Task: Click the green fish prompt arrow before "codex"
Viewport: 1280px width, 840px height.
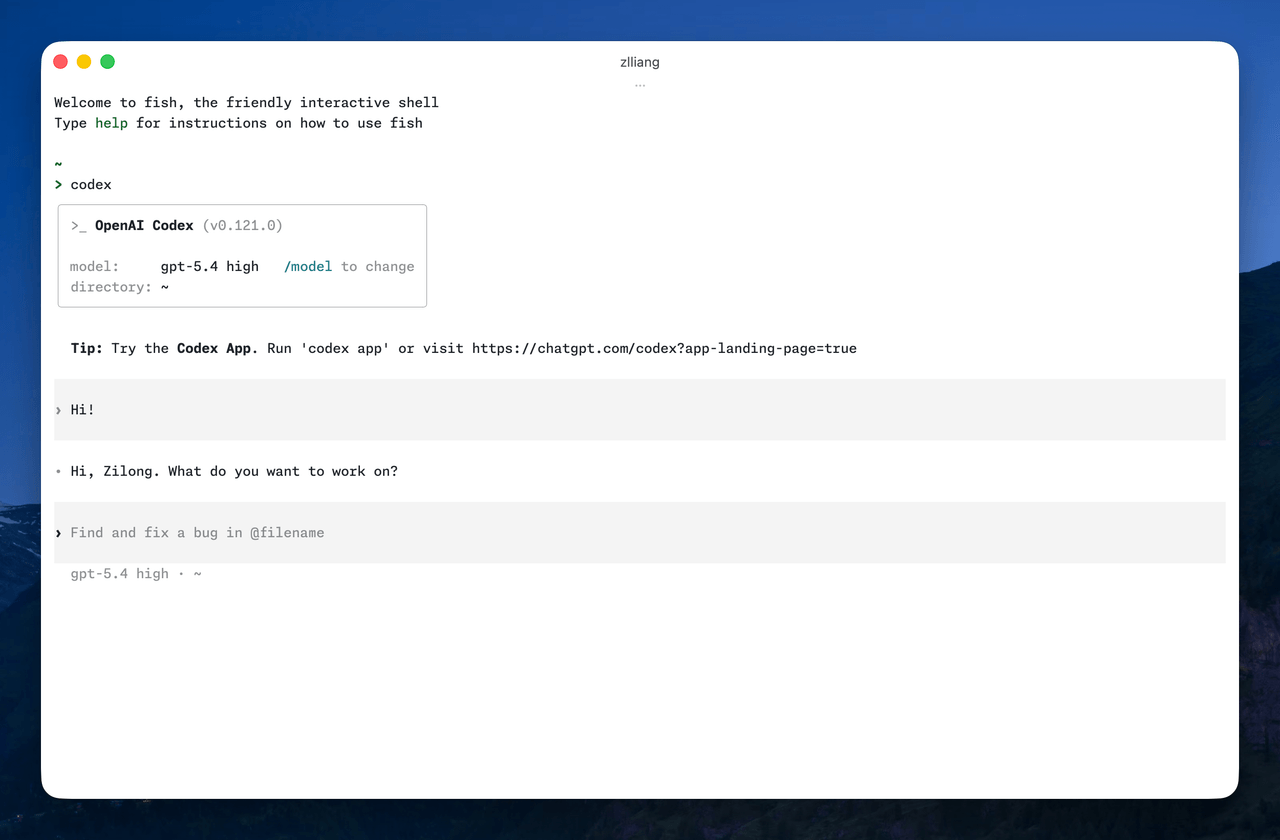Action: click(58, 185)
